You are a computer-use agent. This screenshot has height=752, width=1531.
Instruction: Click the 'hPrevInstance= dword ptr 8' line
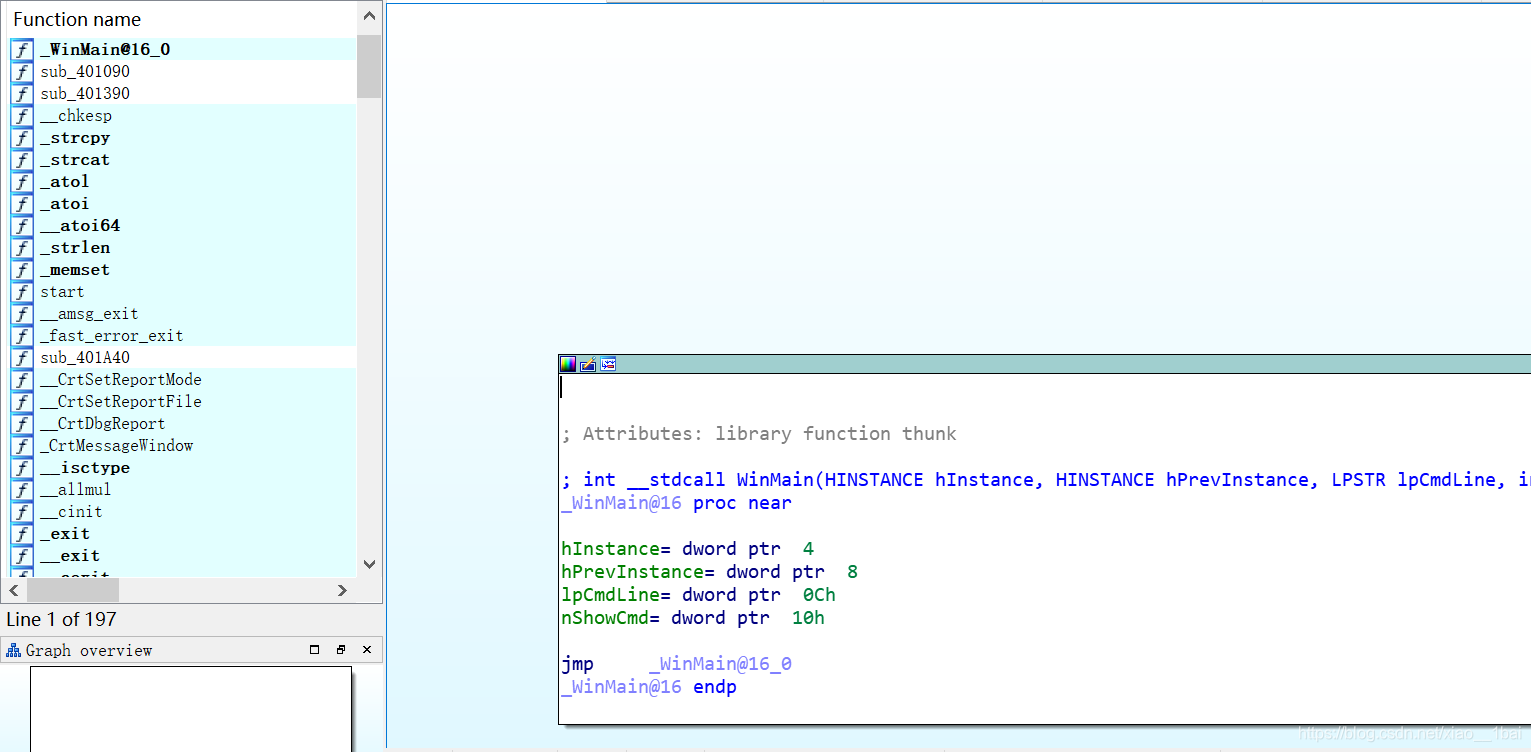pyautogui.click(x=710, y=572)
